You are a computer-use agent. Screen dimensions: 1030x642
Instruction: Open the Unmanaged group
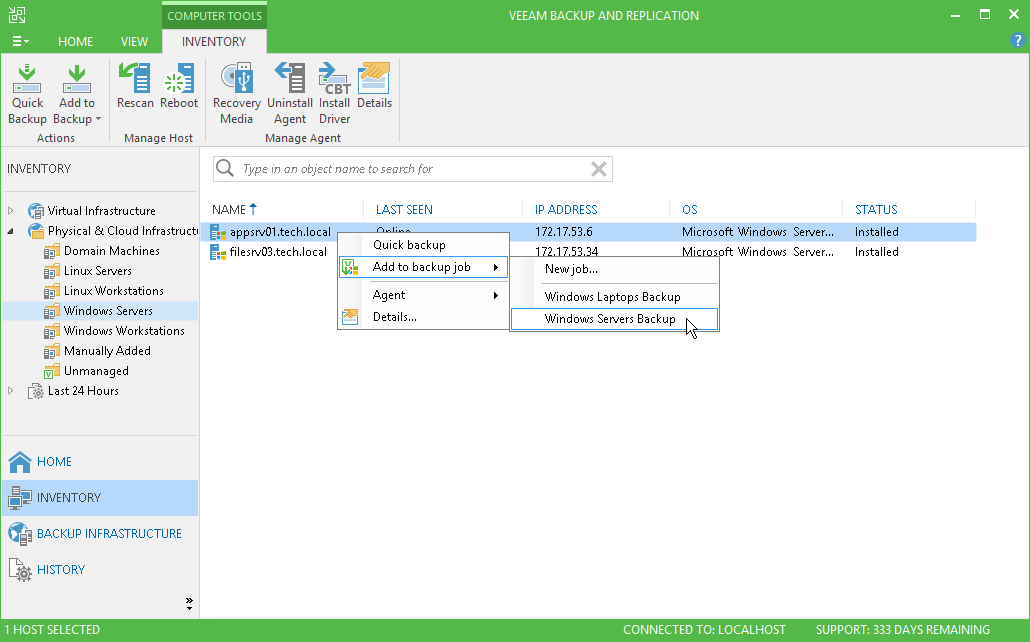point(96,371)
